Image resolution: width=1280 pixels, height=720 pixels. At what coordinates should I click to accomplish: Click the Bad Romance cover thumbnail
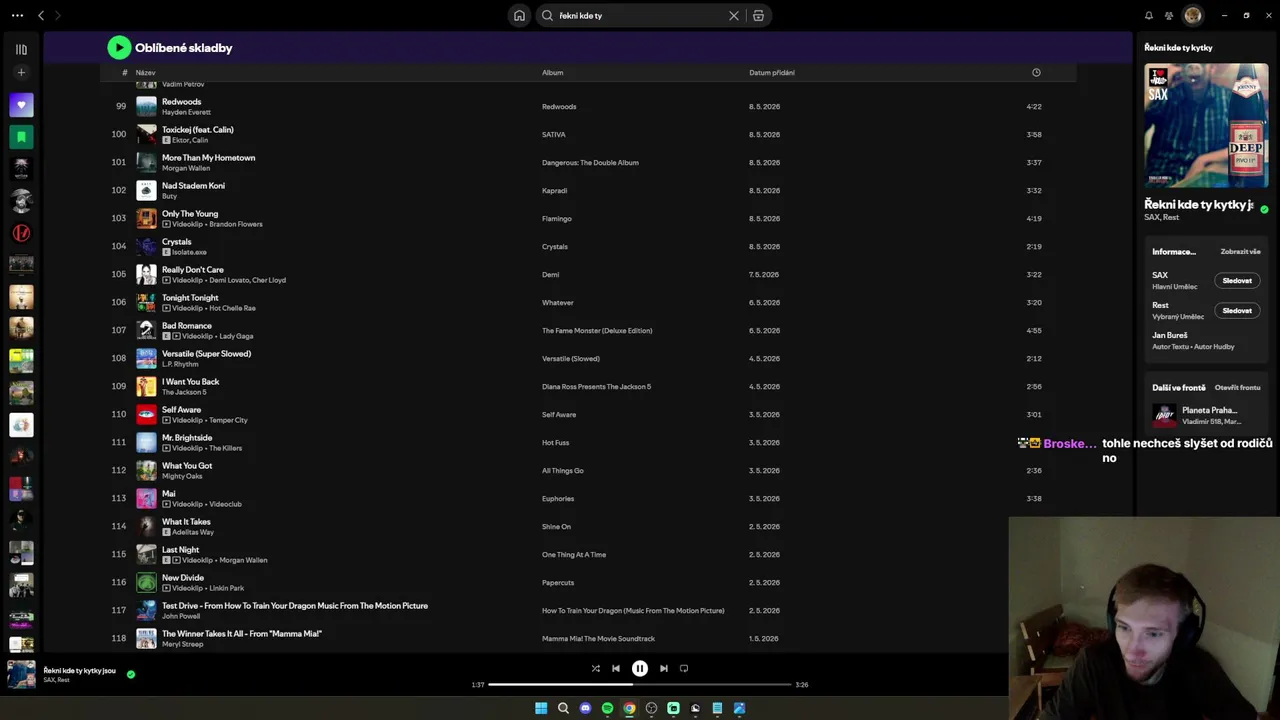(x=146, y=330)
